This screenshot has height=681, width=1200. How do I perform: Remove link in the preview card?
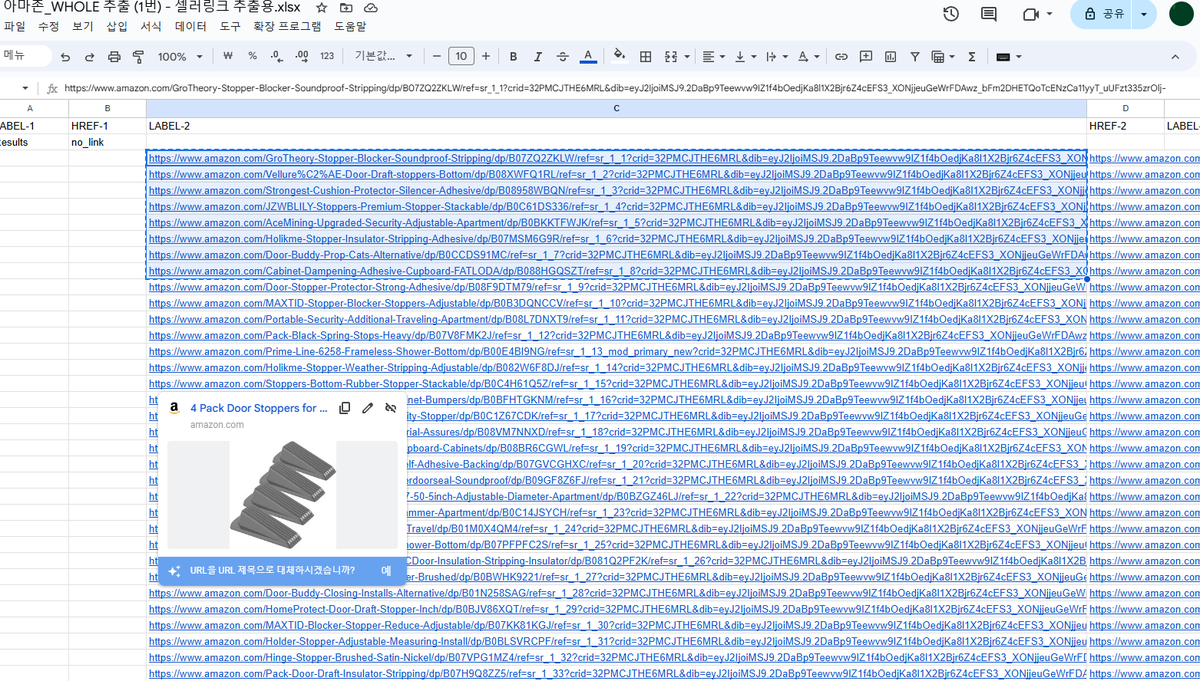[391, 408]
